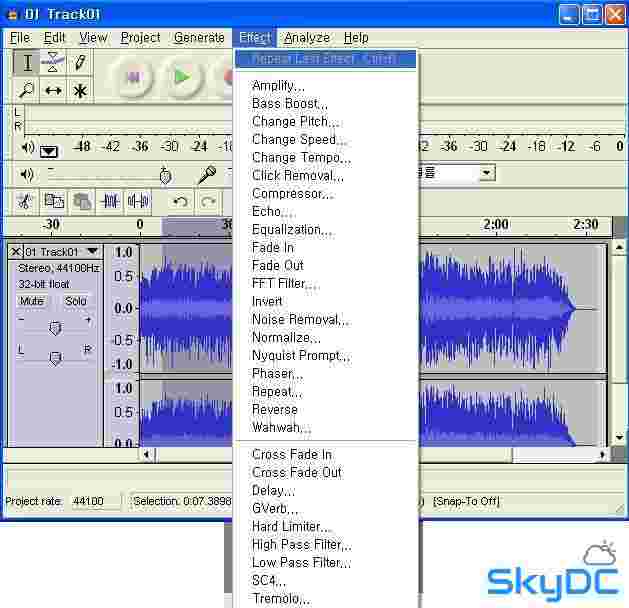629x608 pixels.
Task: Click the Redo arrow icon
Action: (208, 201)
